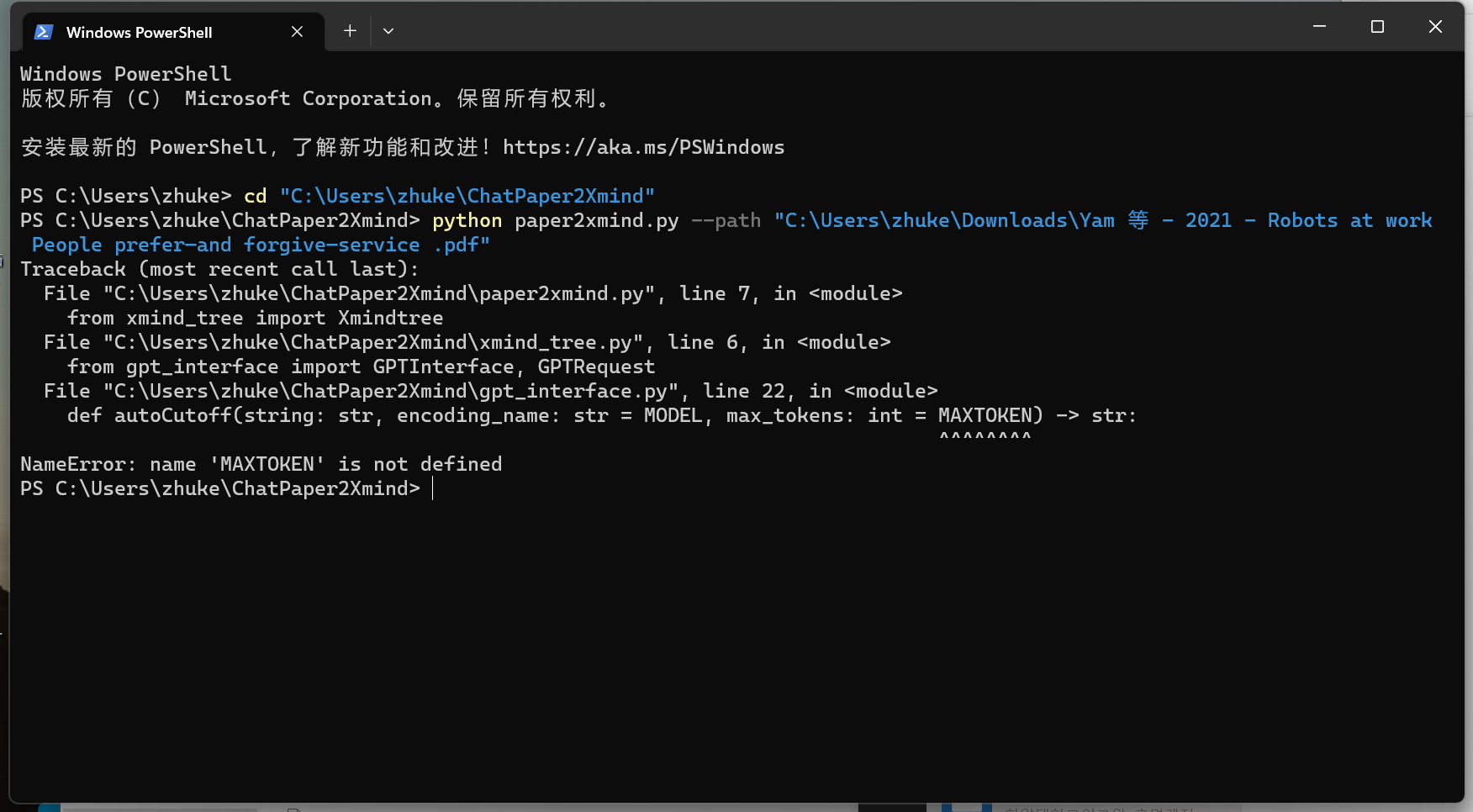Click the 'People prefer-and forgive-service .pdf' path text
The height and width of the screenshot is (812, 1473).
point(261,245)
